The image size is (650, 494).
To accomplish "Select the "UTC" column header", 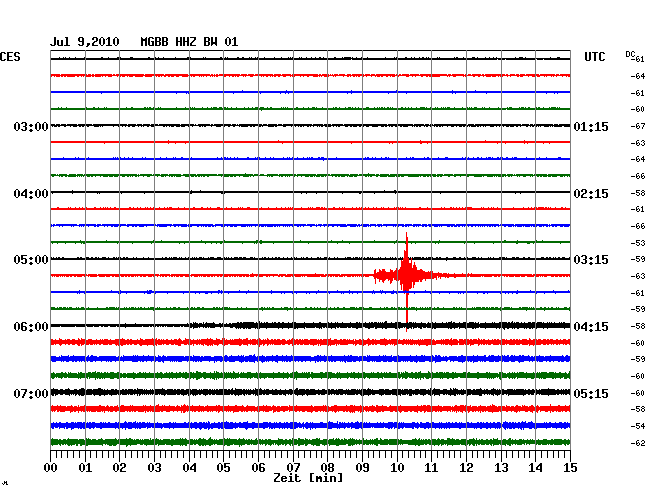I will tap(594, 57).
